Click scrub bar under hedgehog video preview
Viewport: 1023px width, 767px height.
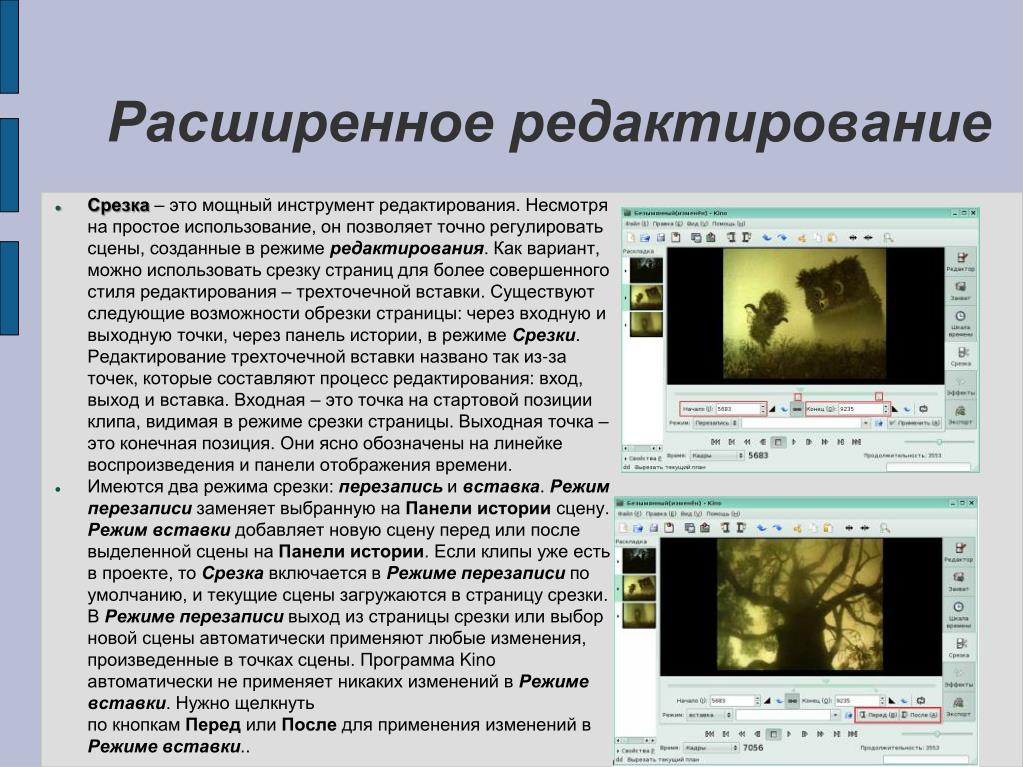coord(806,394)
